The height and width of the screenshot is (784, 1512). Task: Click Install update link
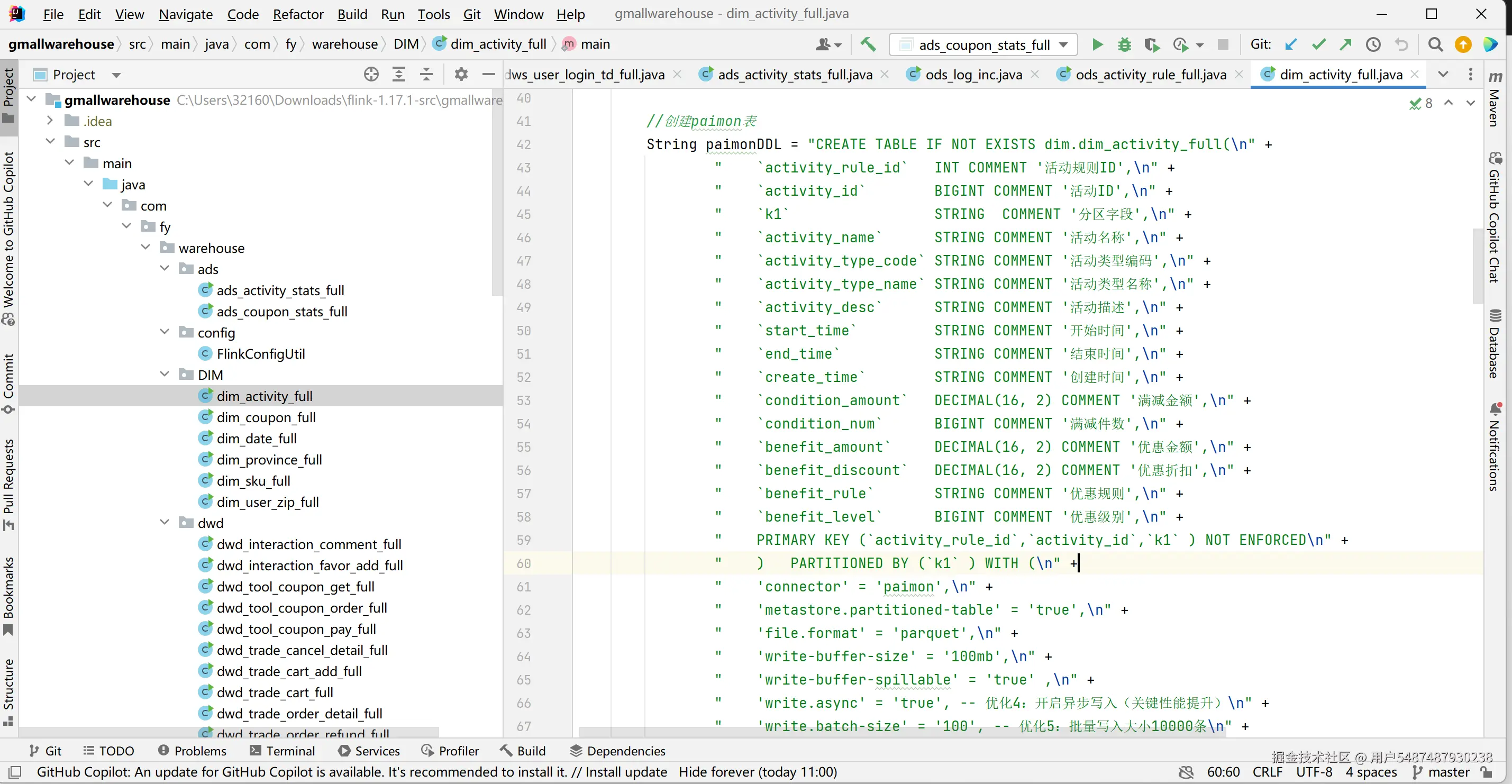pos(626,772)
